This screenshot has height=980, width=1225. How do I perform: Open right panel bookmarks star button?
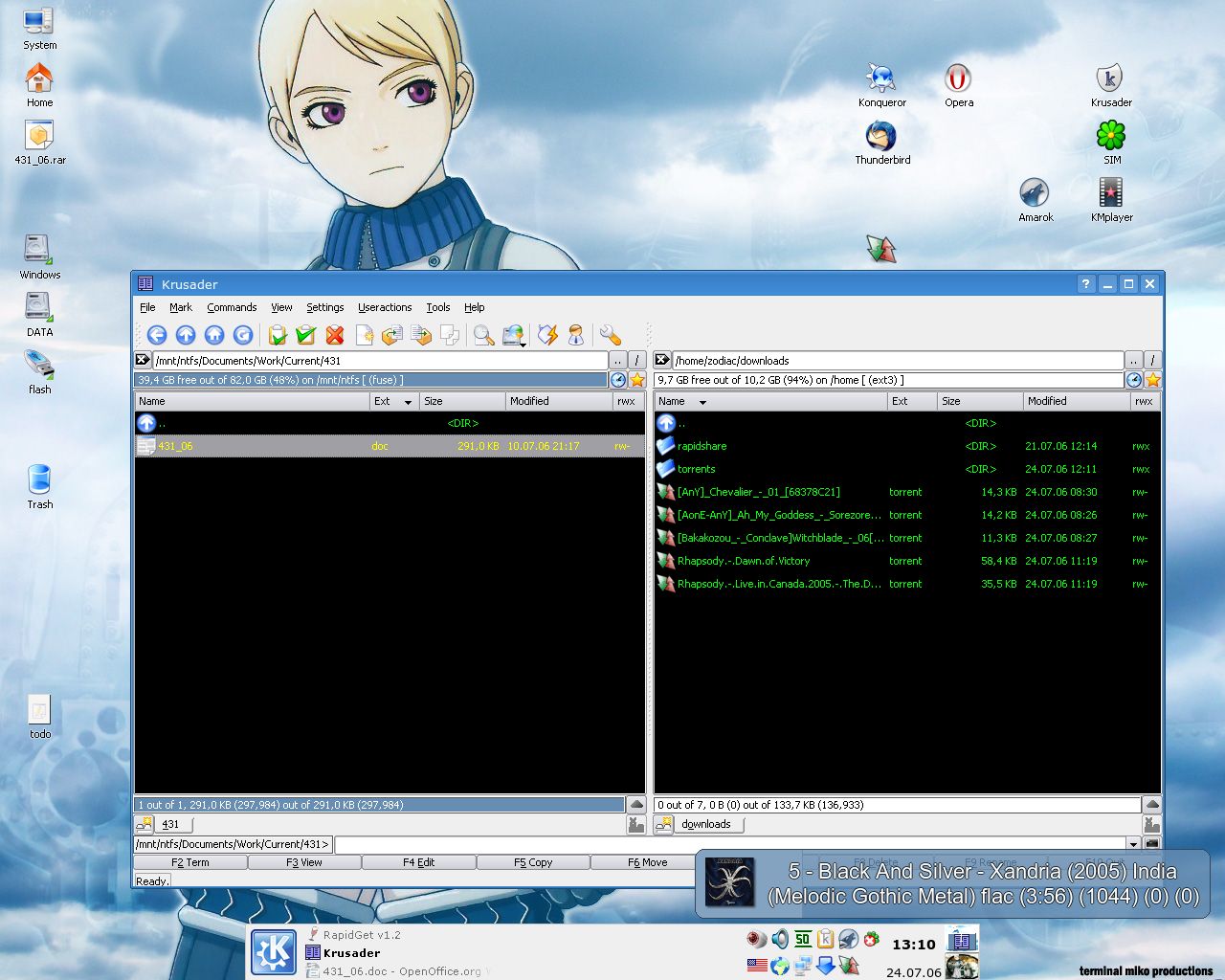(x=1152, y=380)
